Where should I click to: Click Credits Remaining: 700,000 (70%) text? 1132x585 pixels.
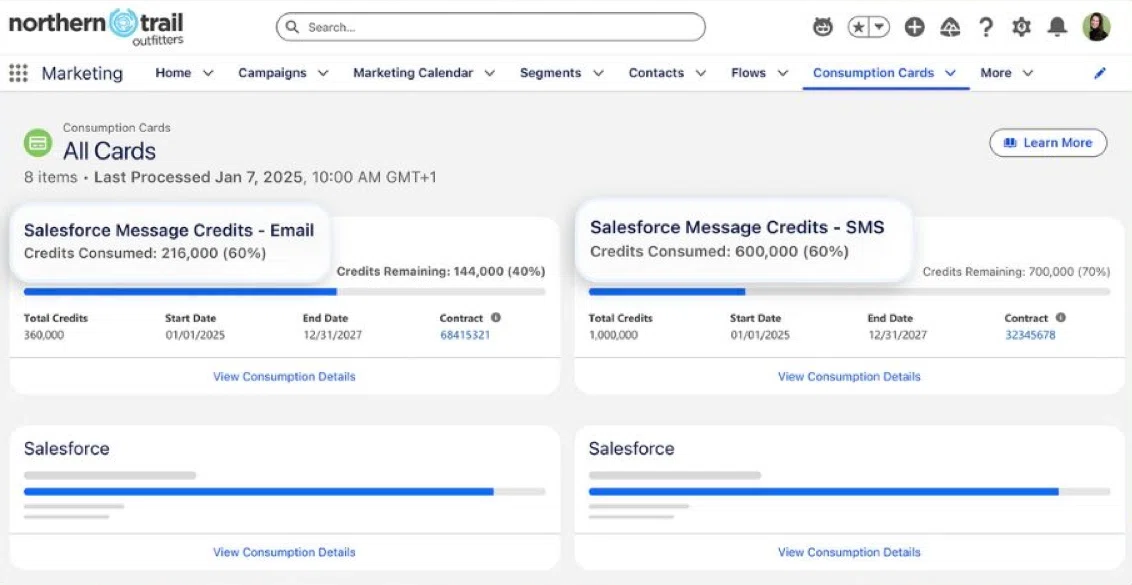tap(1016, 272)
